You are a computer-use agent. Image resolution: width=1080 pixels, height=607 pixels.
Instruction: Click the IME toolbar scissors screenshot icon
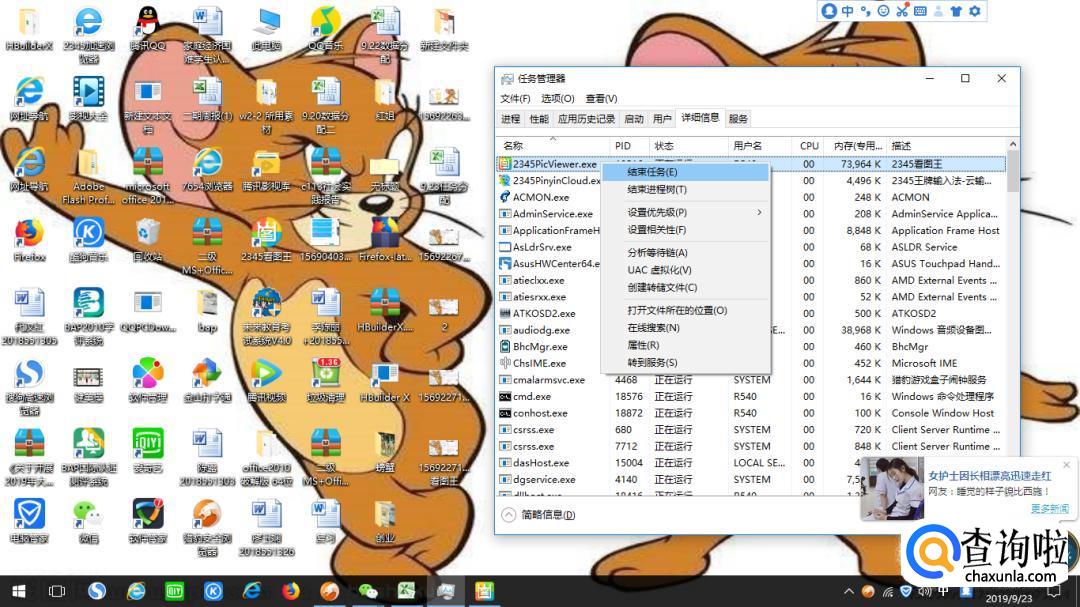click(902, 11)
